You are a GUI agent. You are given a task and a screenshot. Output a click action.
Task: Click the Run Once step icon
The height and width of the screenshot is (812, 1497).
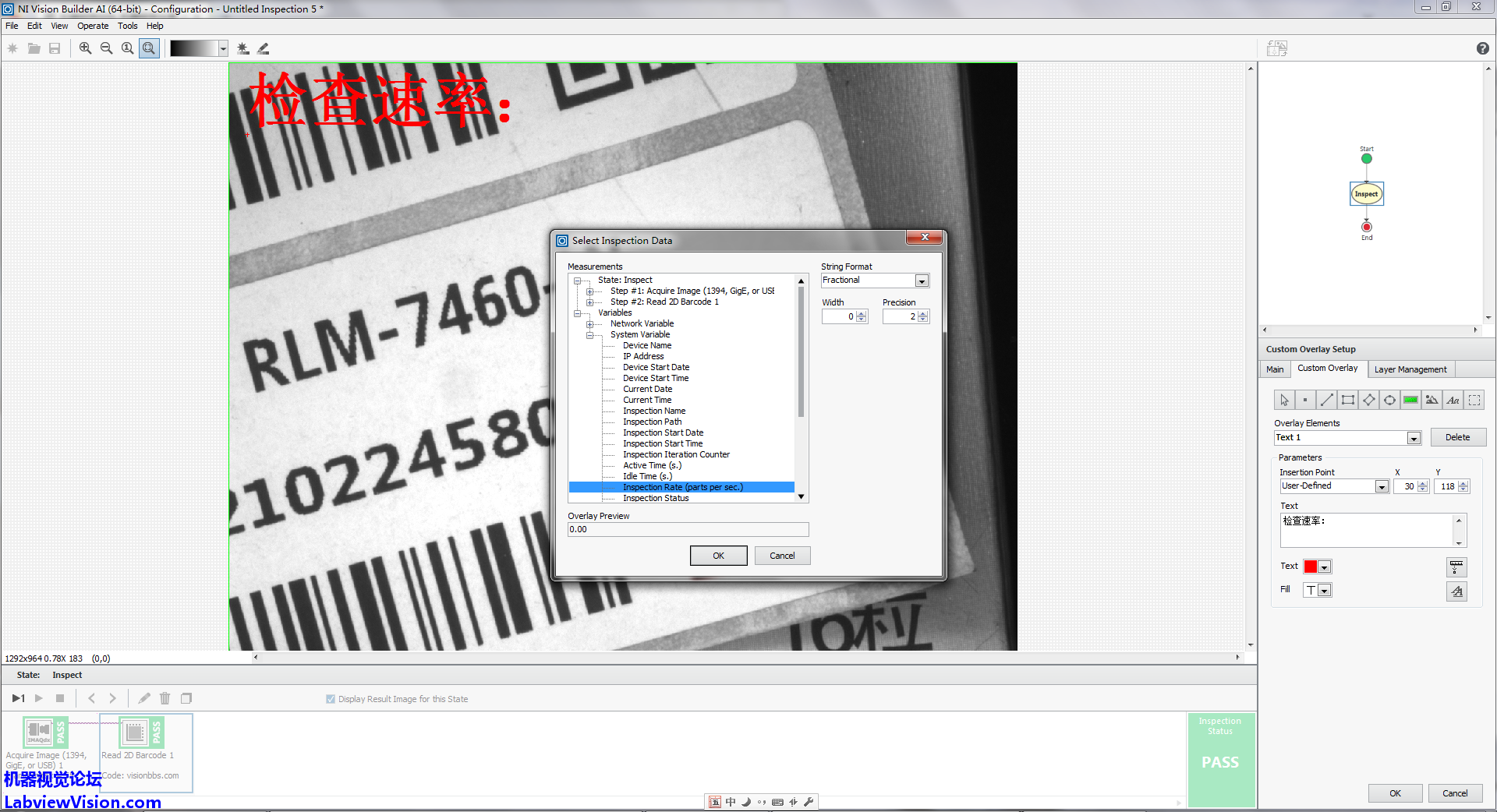coord(18,698)
